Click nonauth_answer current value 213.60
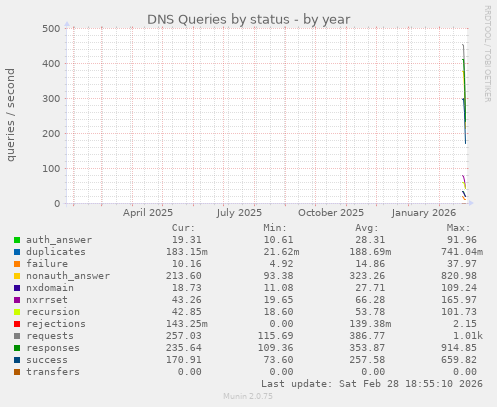 184,276
